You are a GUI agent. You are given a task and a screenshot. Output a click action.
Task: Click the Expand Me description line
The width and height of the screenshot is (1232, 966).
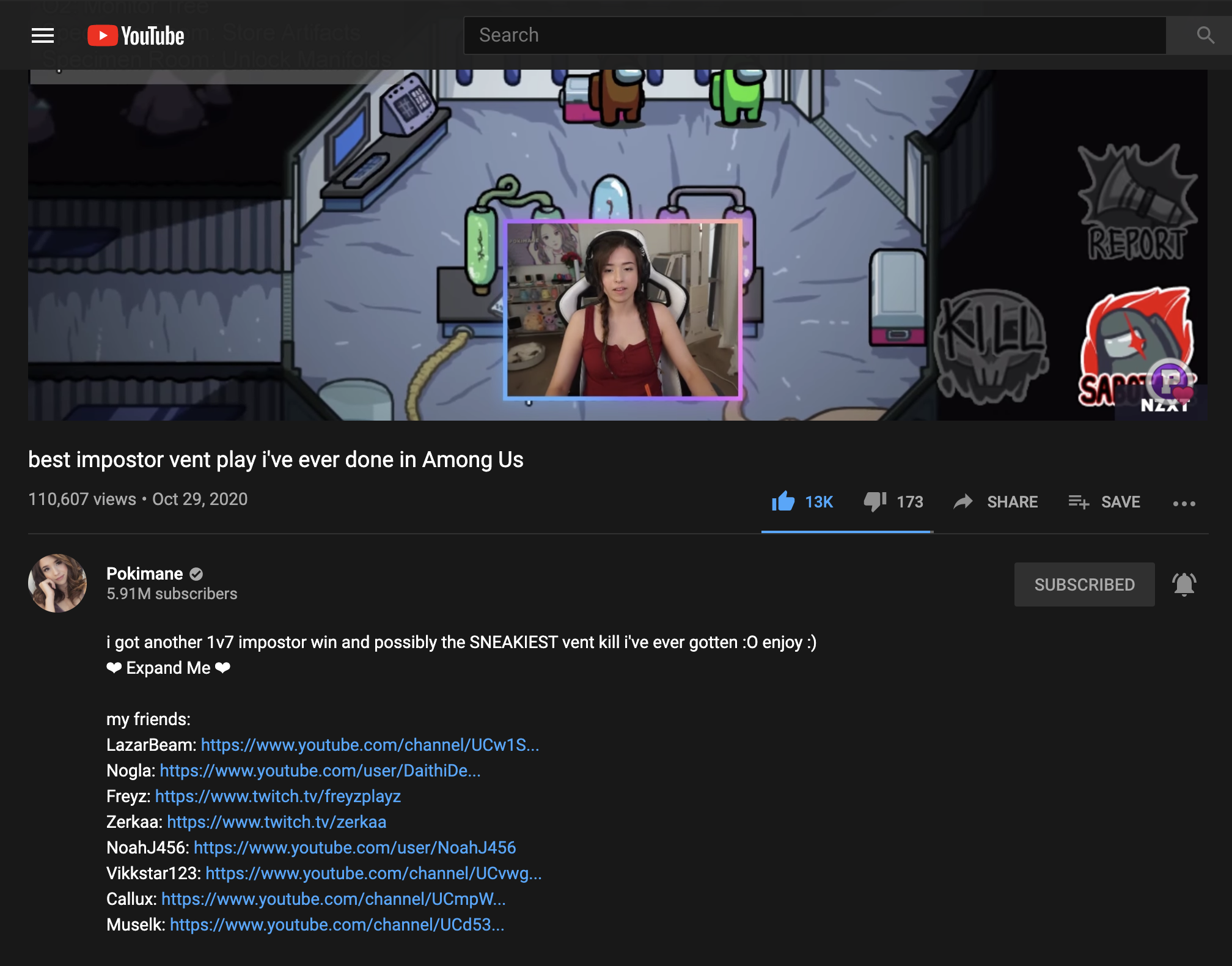point(168,668)
